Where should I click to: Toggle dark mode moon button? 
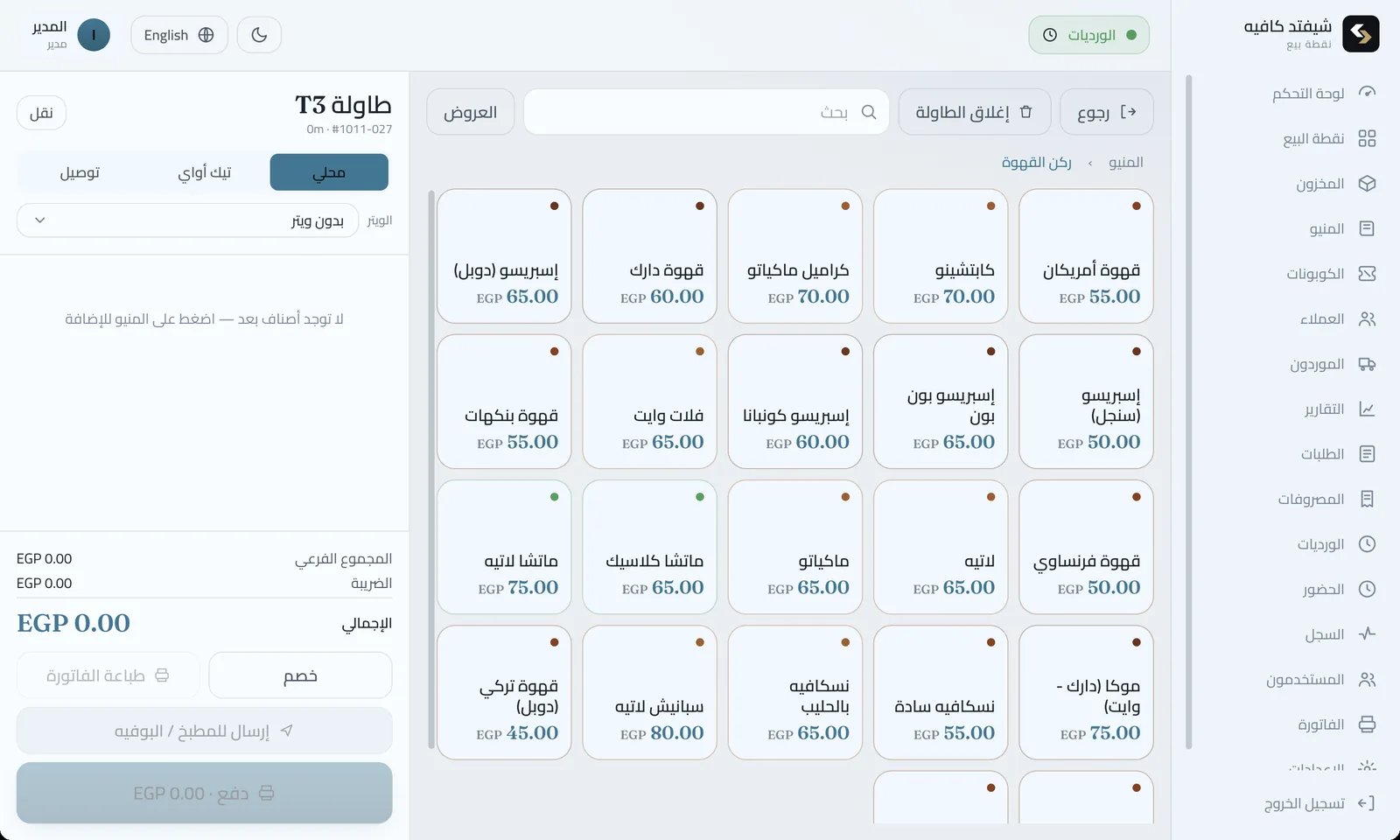tap(259, 35)
